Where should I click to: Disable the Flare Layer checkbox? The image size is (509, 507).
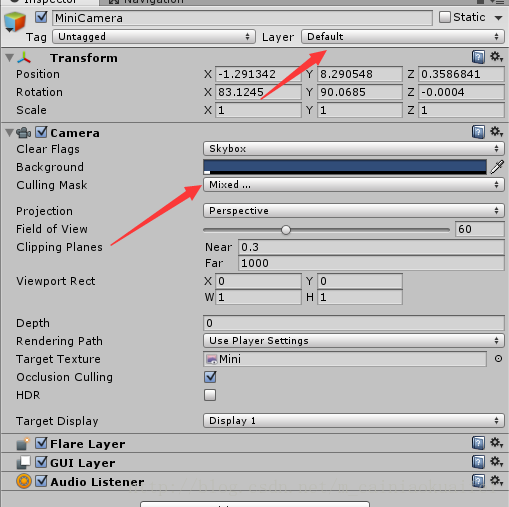41,443
